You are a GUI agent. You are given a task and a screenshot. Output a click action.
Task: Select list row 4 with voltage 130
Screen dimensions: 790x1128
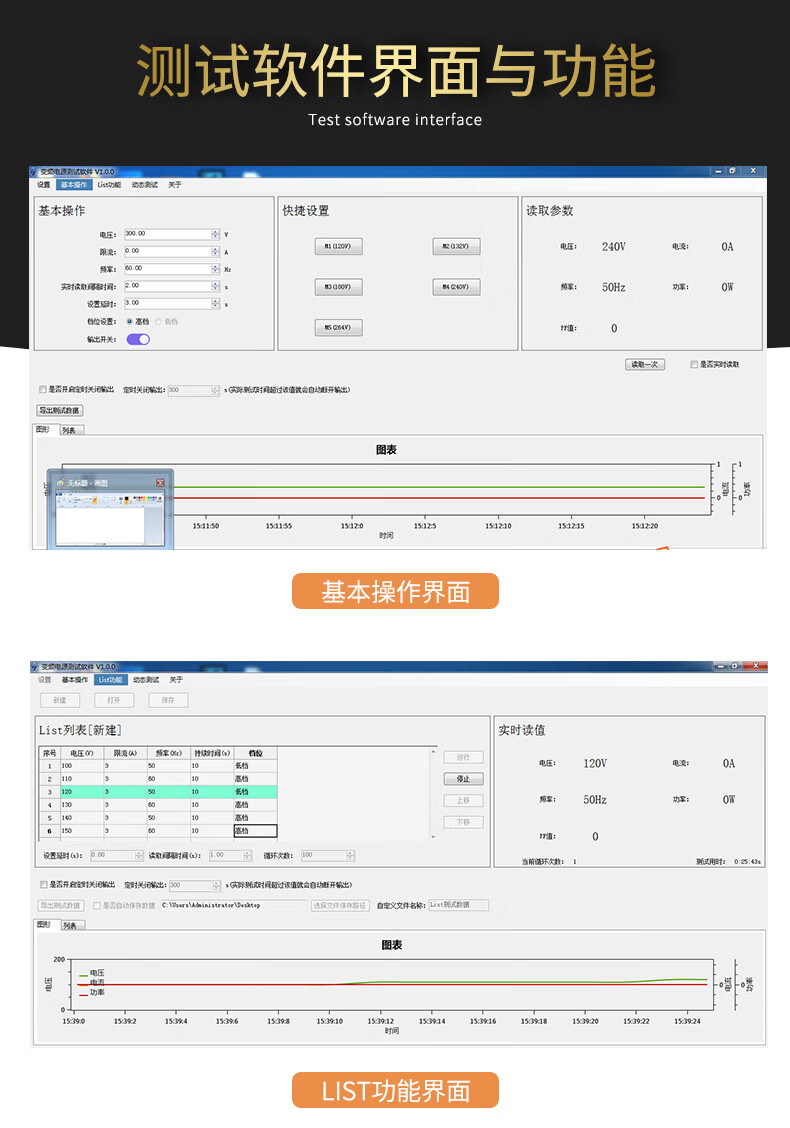tap(158, 805)
